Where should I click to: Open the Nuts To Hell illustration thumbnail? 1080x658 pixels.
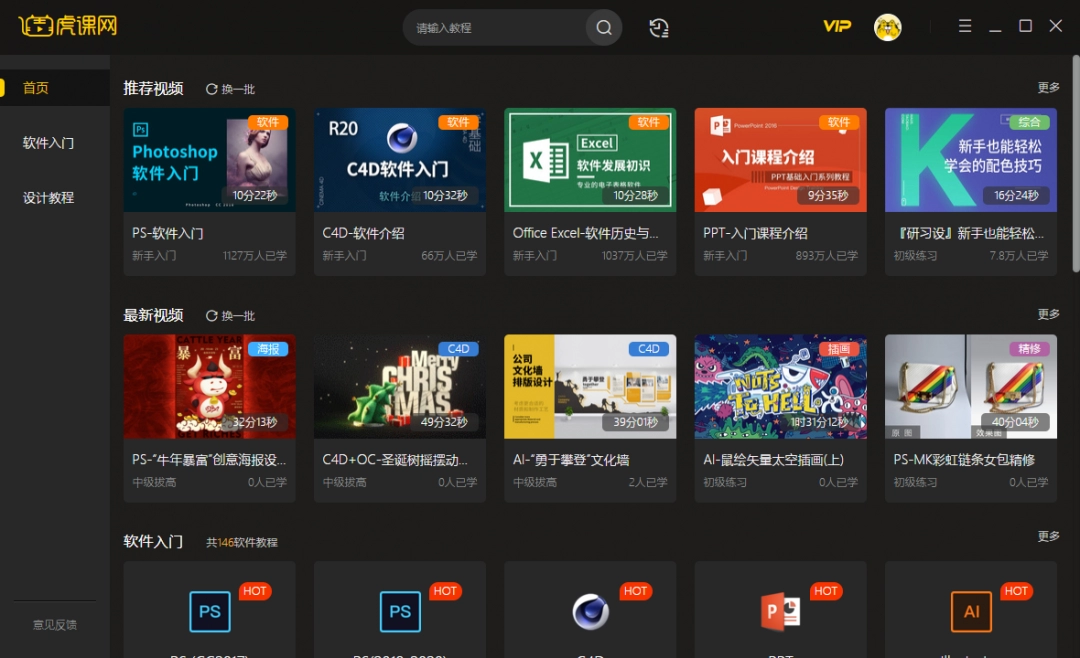[x=780, y=387]
